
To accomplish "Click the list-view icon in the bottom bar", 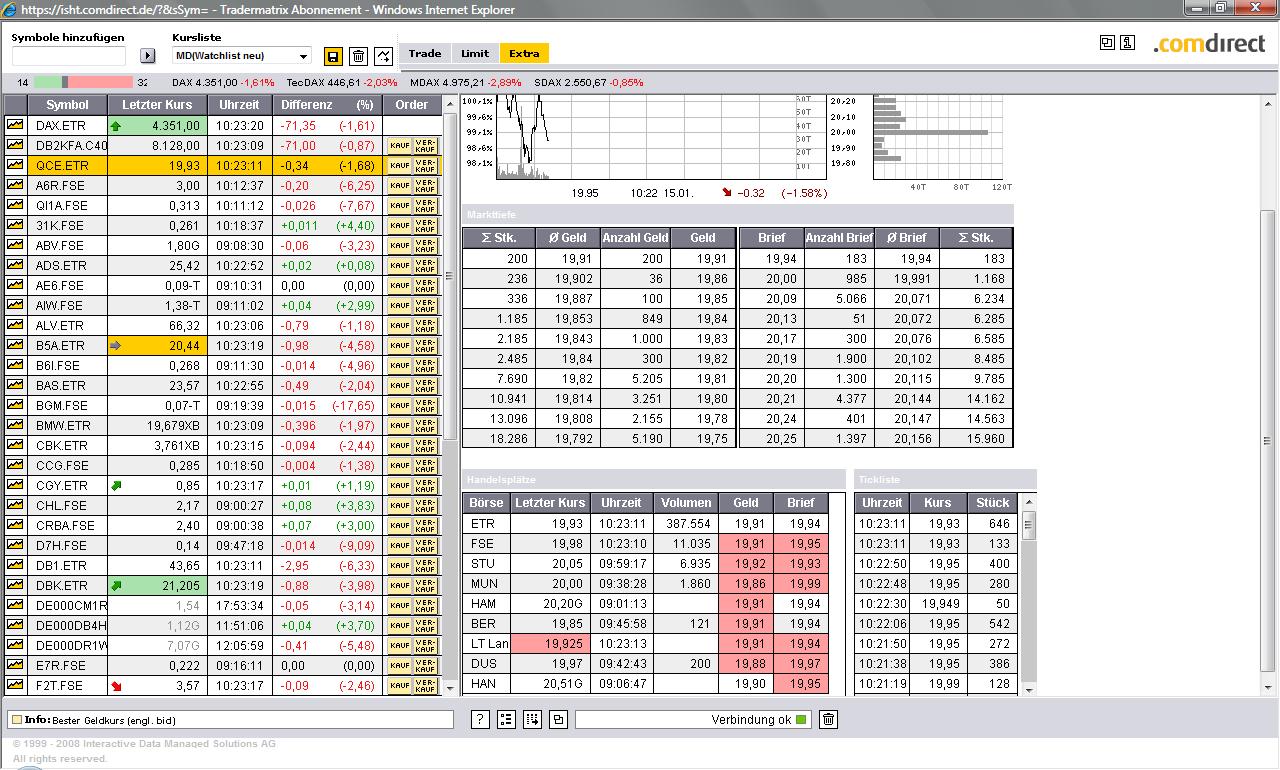I will pyautogui.click(x=506, y=719).
